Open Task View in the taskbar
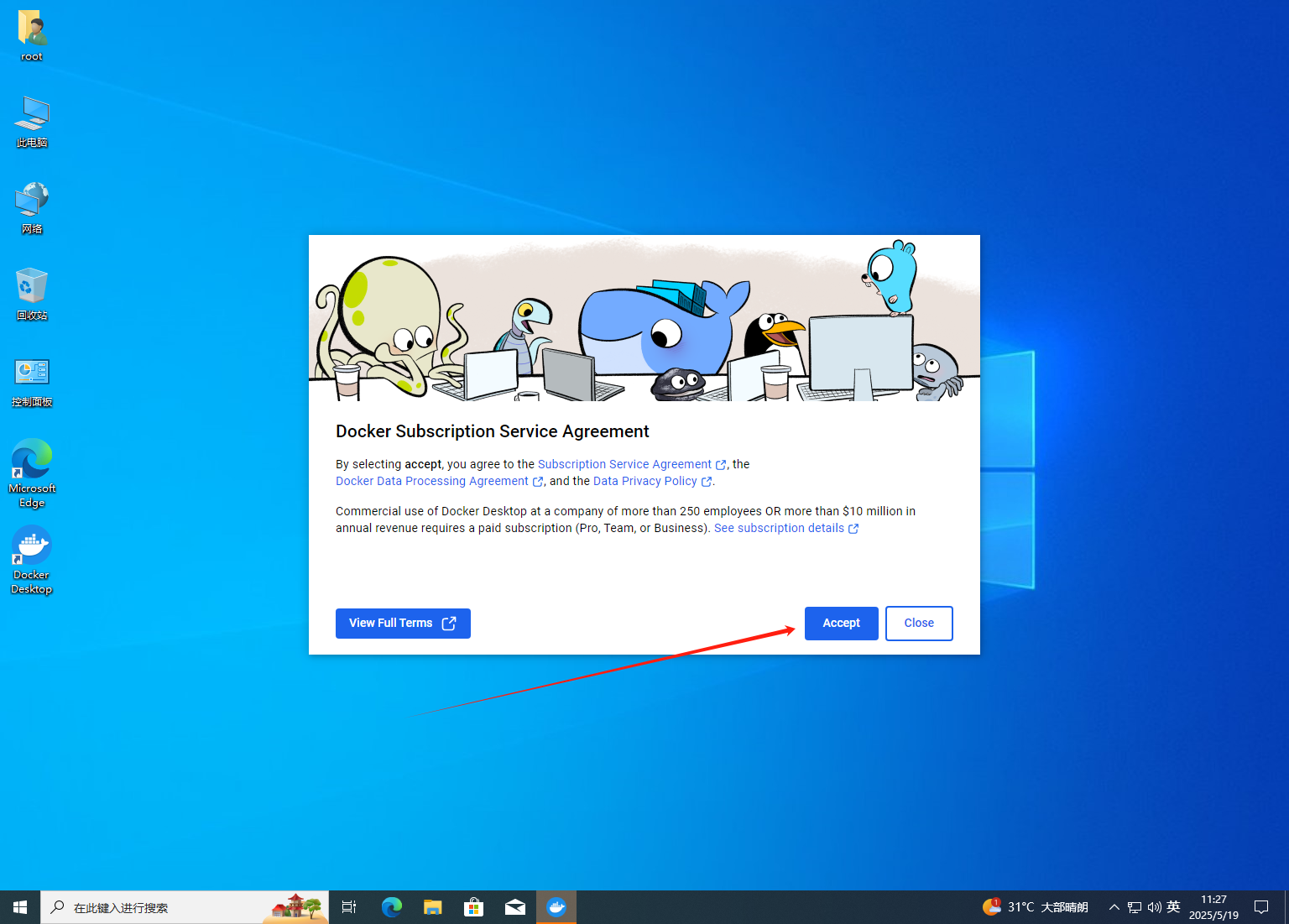Screen dimensions: 1289x924 pyautogui.click(x=349, y=907)
